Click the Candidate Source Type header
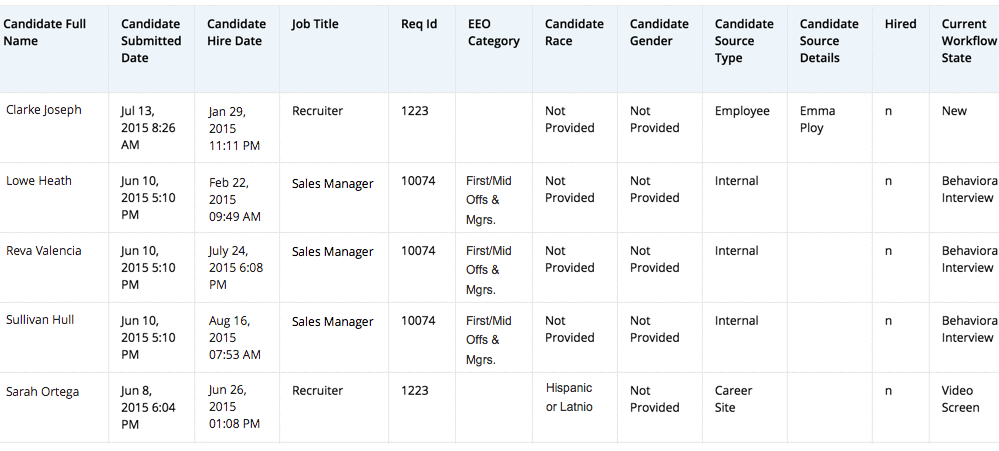 744,41
